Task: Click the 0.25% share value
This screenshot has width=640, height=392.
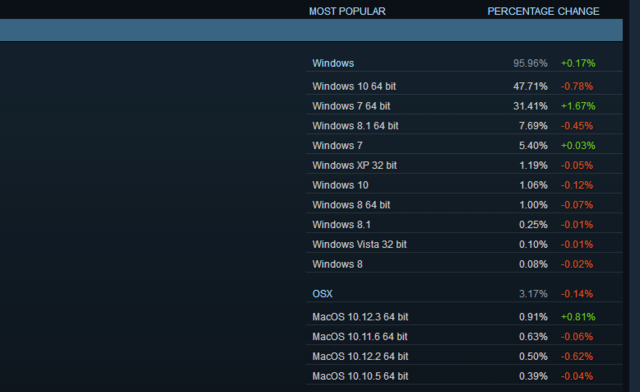Action: (533, 225)
